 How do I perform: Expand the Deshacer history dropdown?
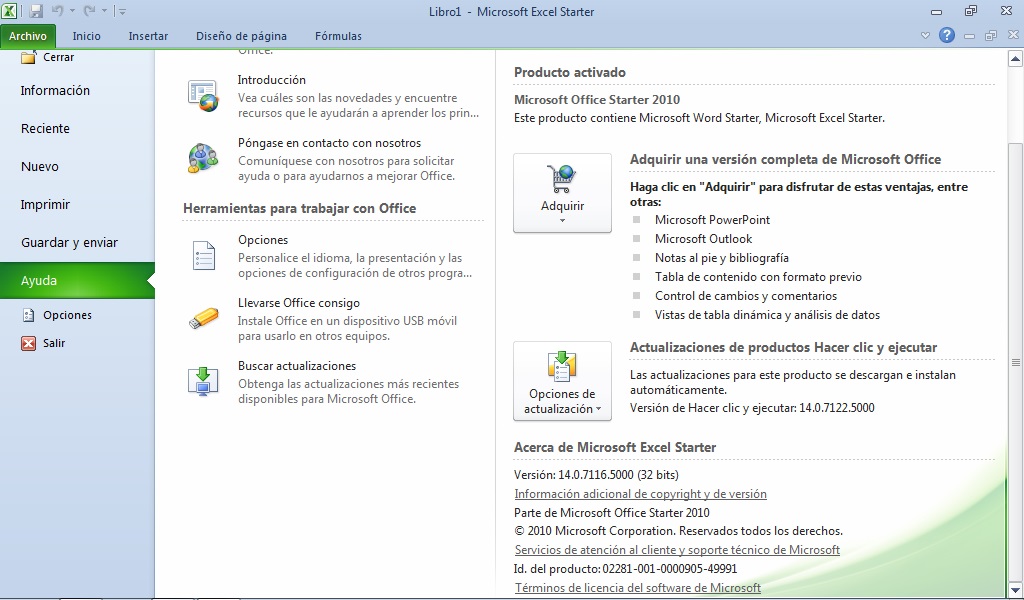point(71,10)
